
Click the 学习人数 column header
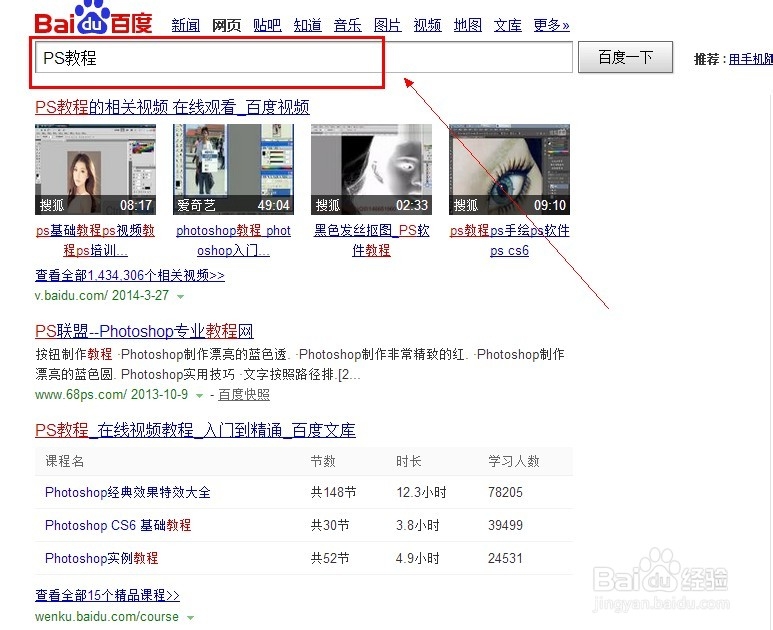pyautogui.click(x=514, y=461)
